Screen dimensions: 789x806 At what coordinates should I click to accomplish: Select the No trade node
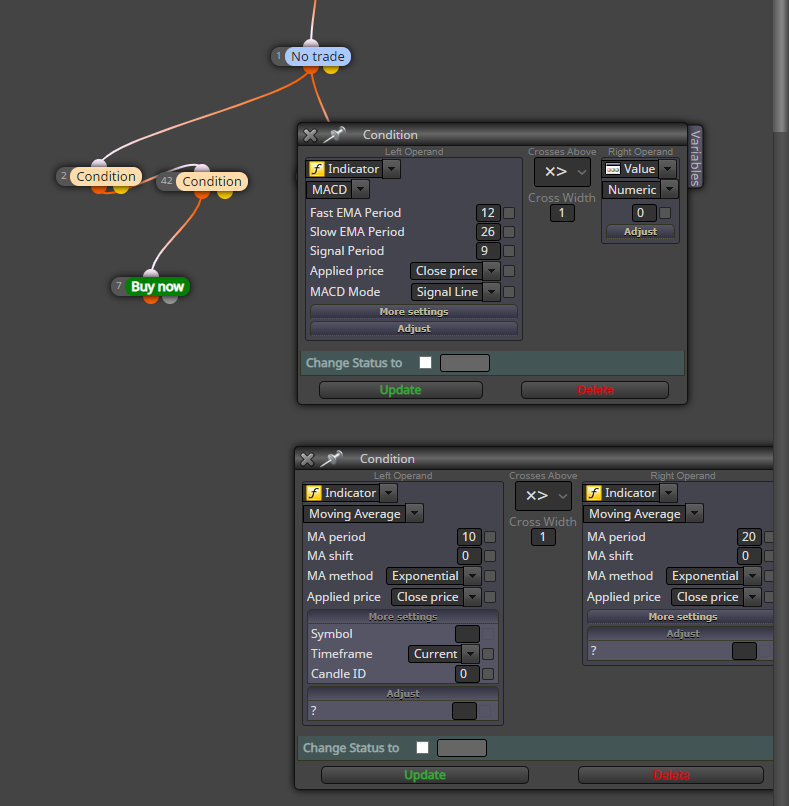pyautogui.click(x=318, y=57)
